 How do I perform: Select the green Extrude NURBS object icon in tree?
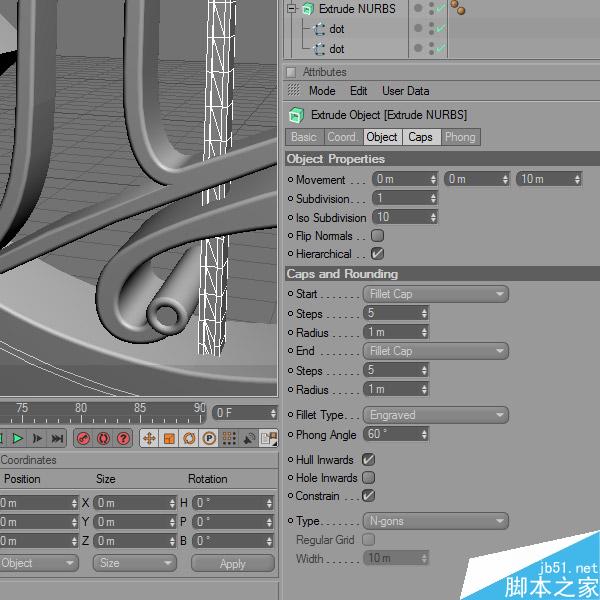pyautogui.click(x=308, y=9)
